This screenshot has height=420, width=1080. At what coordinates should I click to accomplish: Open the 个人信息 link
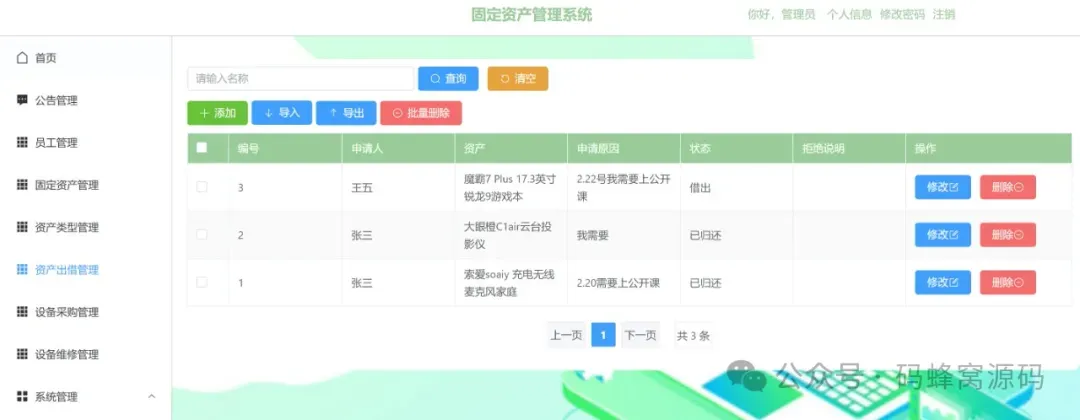point(849,14)
